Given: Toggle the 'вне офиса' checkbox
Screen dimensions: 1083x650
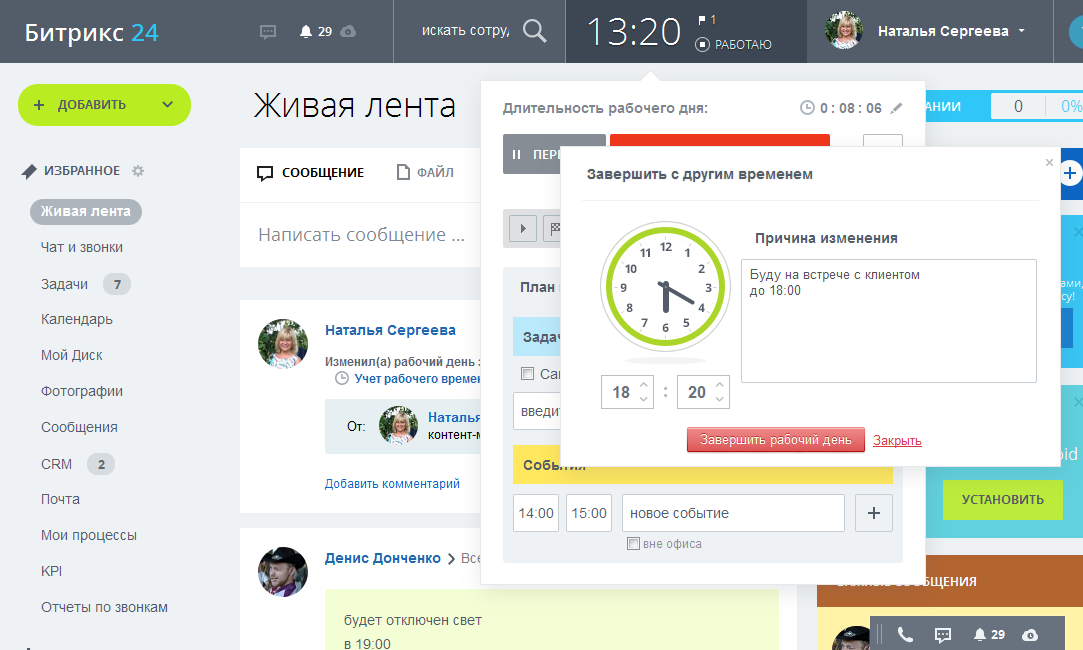Looking at the screenshot, I should (x=633, y=544).
